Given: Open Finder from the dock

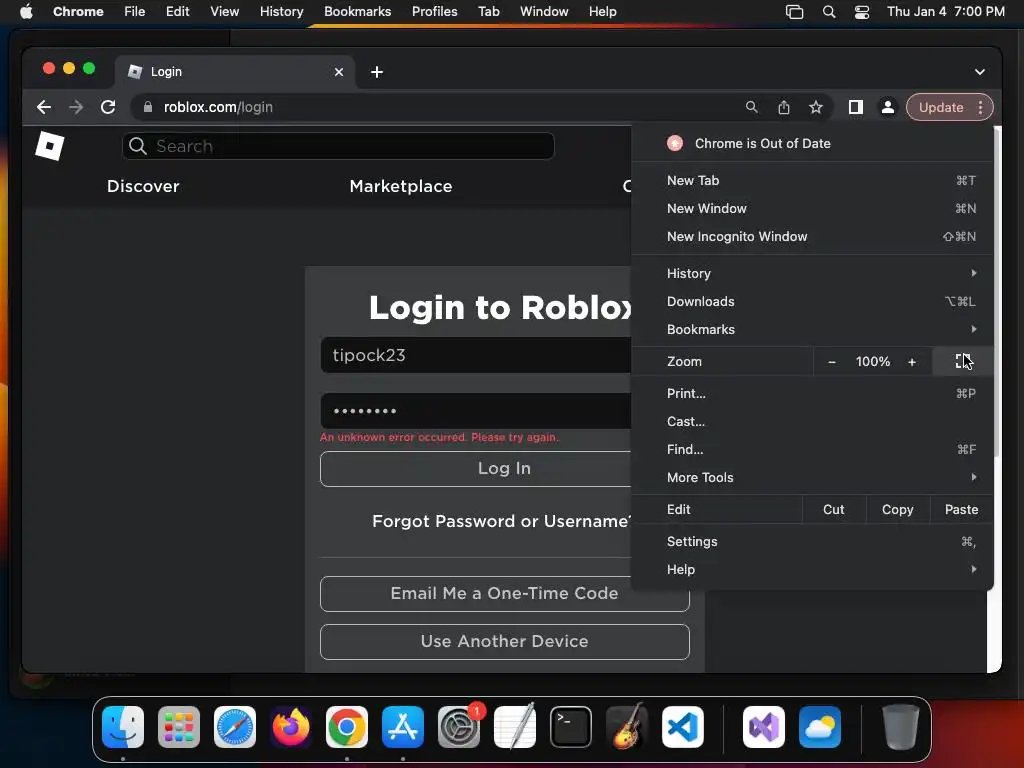Looking at the screenshot, I should click(123, 727).
